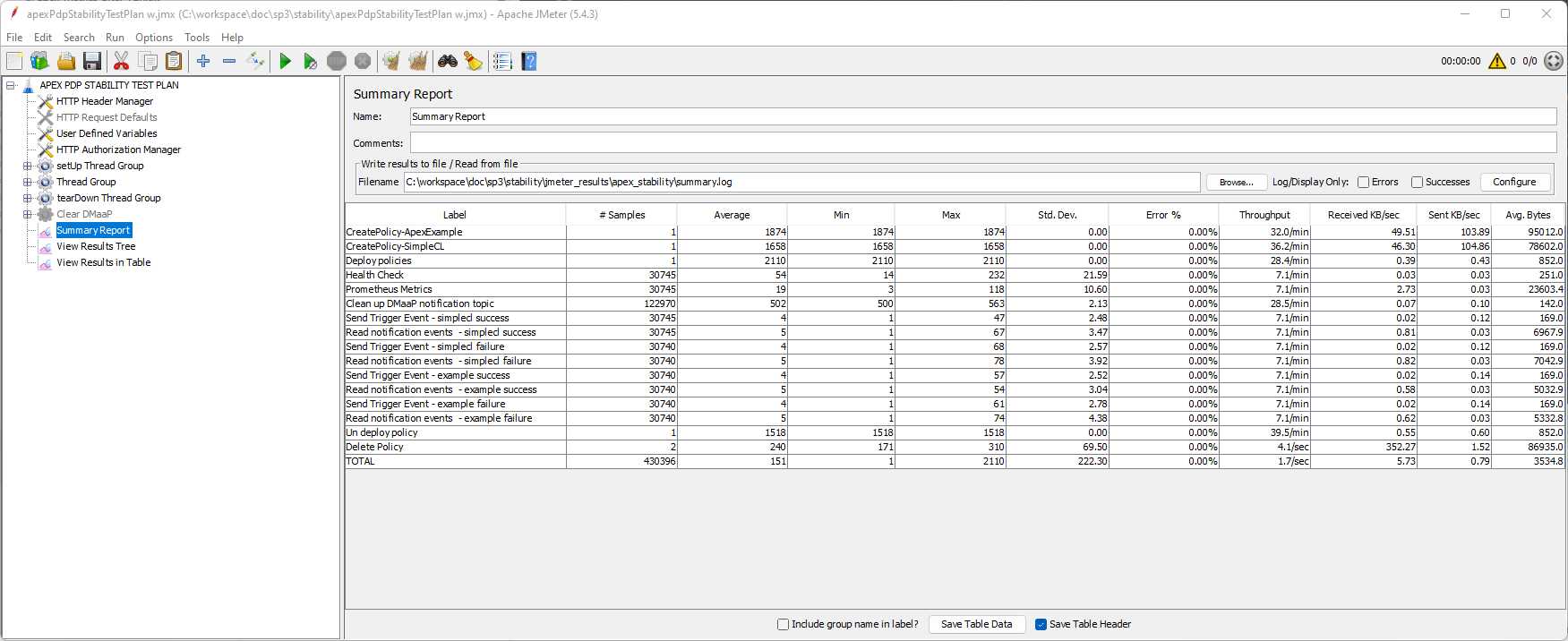The width and height of the screenshot is (1568, 641).
Task: Click the Shutdown X icon
Action: point(363,61)
